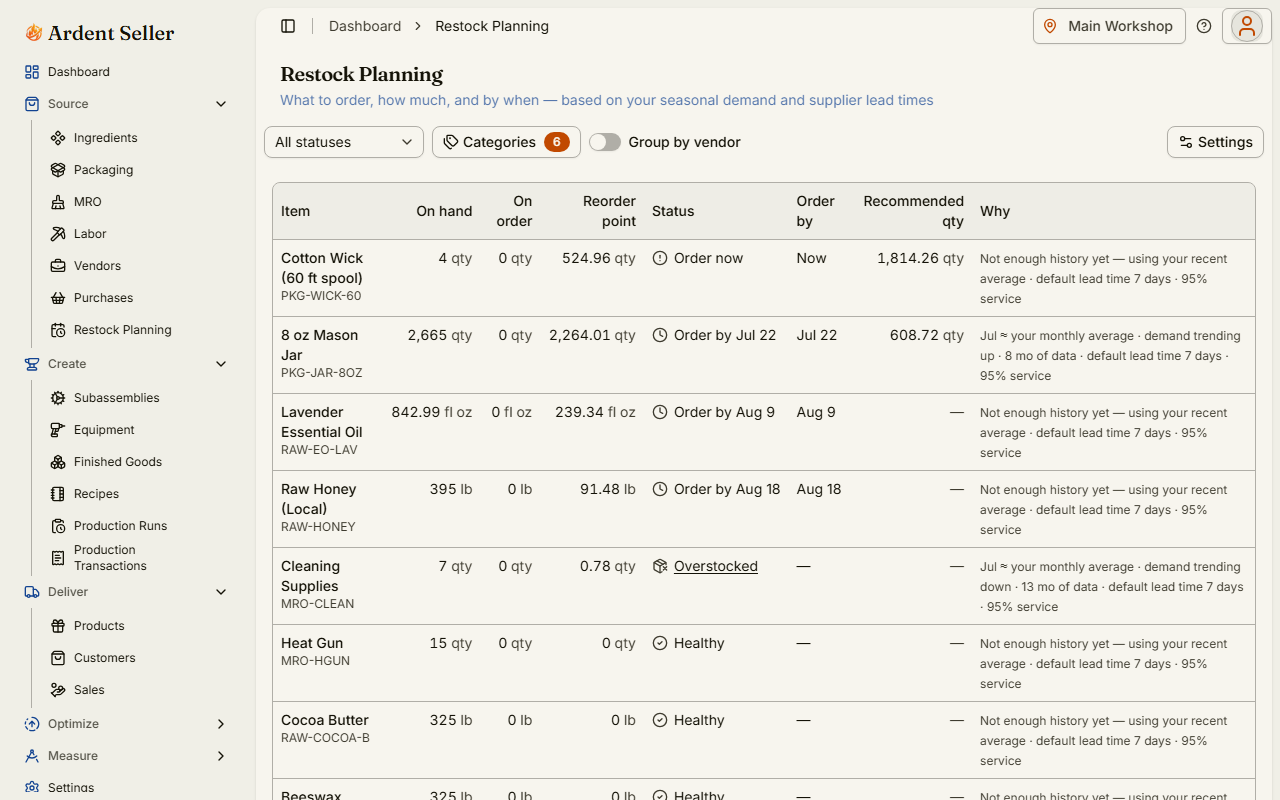Screen dimensions: 1280x800
Task: Open the user profile avatar
Action: 1246,26
